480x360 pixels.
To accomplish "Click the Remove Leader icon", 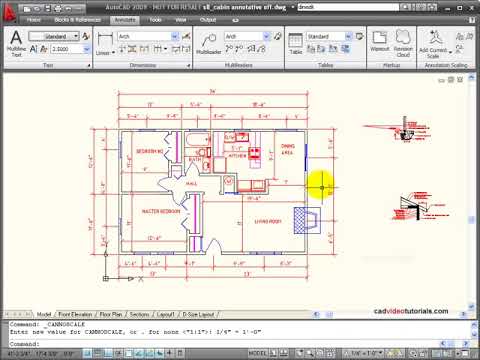I will coord(239,49).
